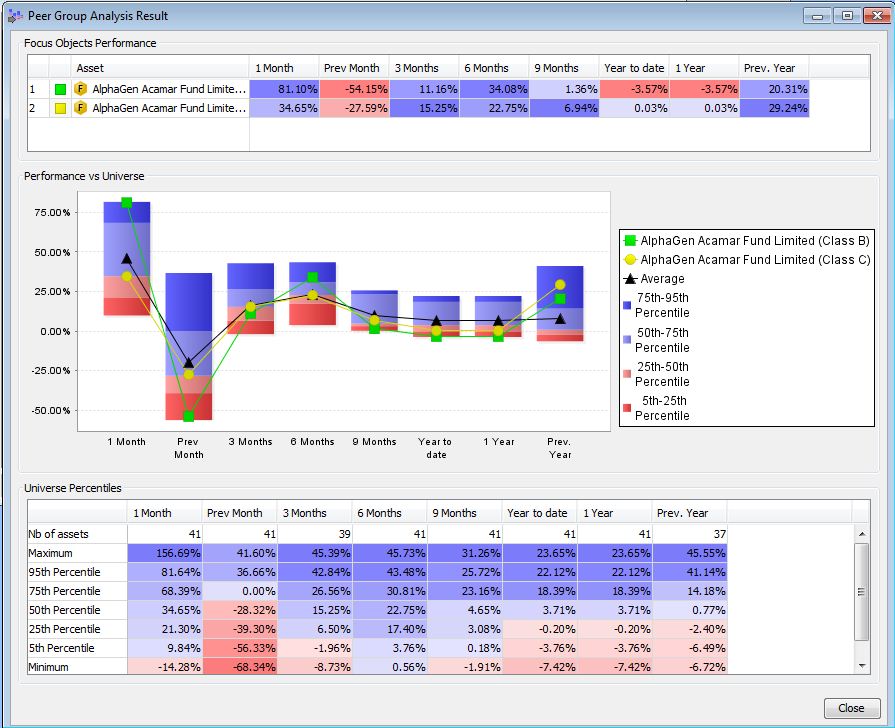Click the 1 Year header in Universe Percentiles
This screenshot has width=895, height=728.
coord(614,513)
